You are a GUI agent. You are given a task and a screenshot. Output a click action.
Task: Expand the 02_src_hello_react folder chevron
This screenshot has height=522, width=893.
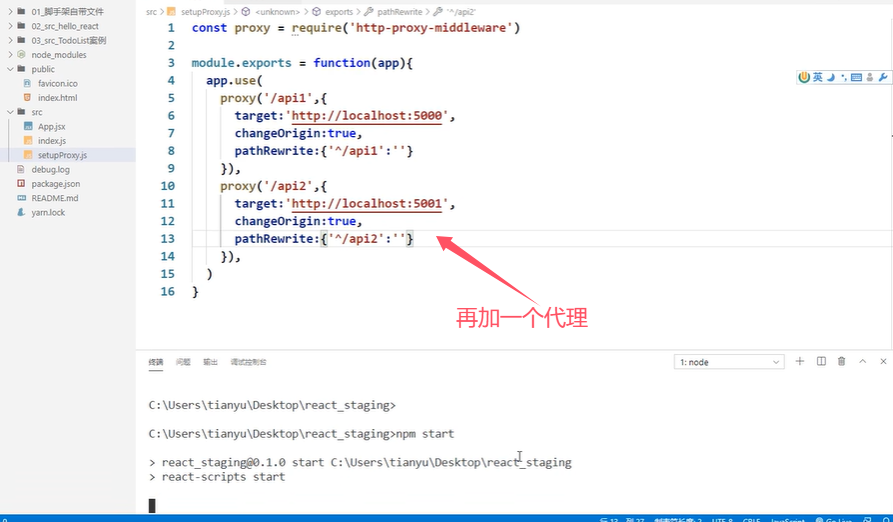pos(10,26)
